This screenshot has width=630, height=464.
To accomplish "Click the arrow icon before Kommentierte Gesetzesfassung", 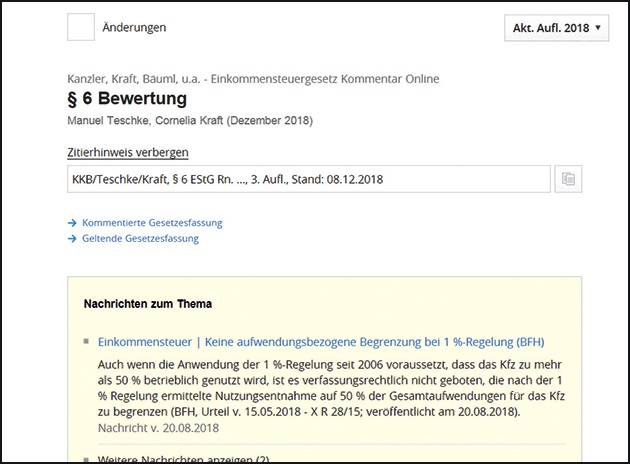I will pos(72,223).
